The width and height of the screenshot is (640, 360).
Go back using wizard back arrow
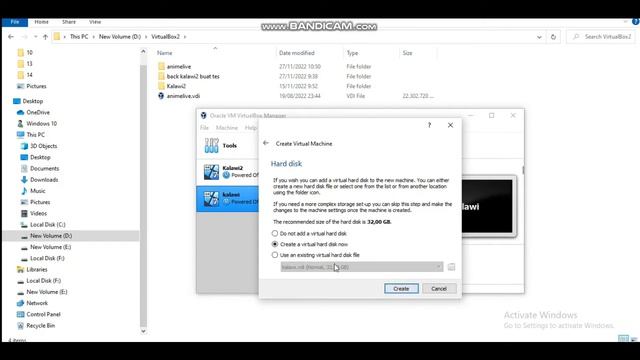[266, 143]
